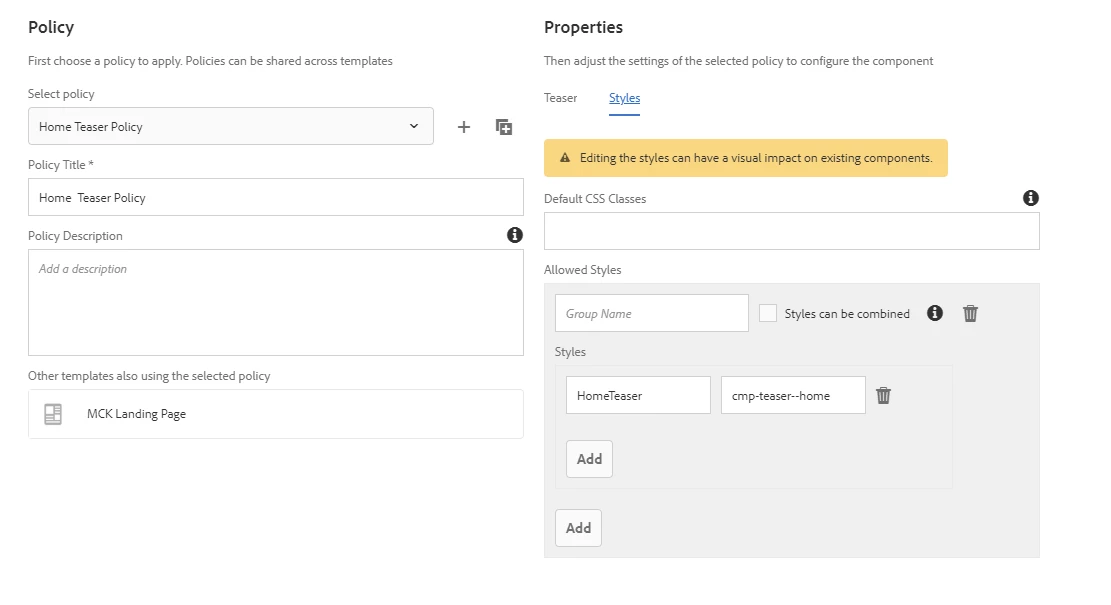Image resolution: width=1111 pixels, height=605 pixels.
Task: Click the Policy Title text field
Action: tap(276, 198)
